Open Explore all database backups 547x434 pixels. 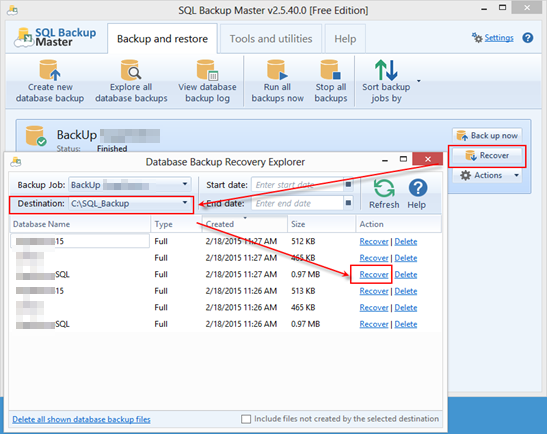[x=131, y=82]
